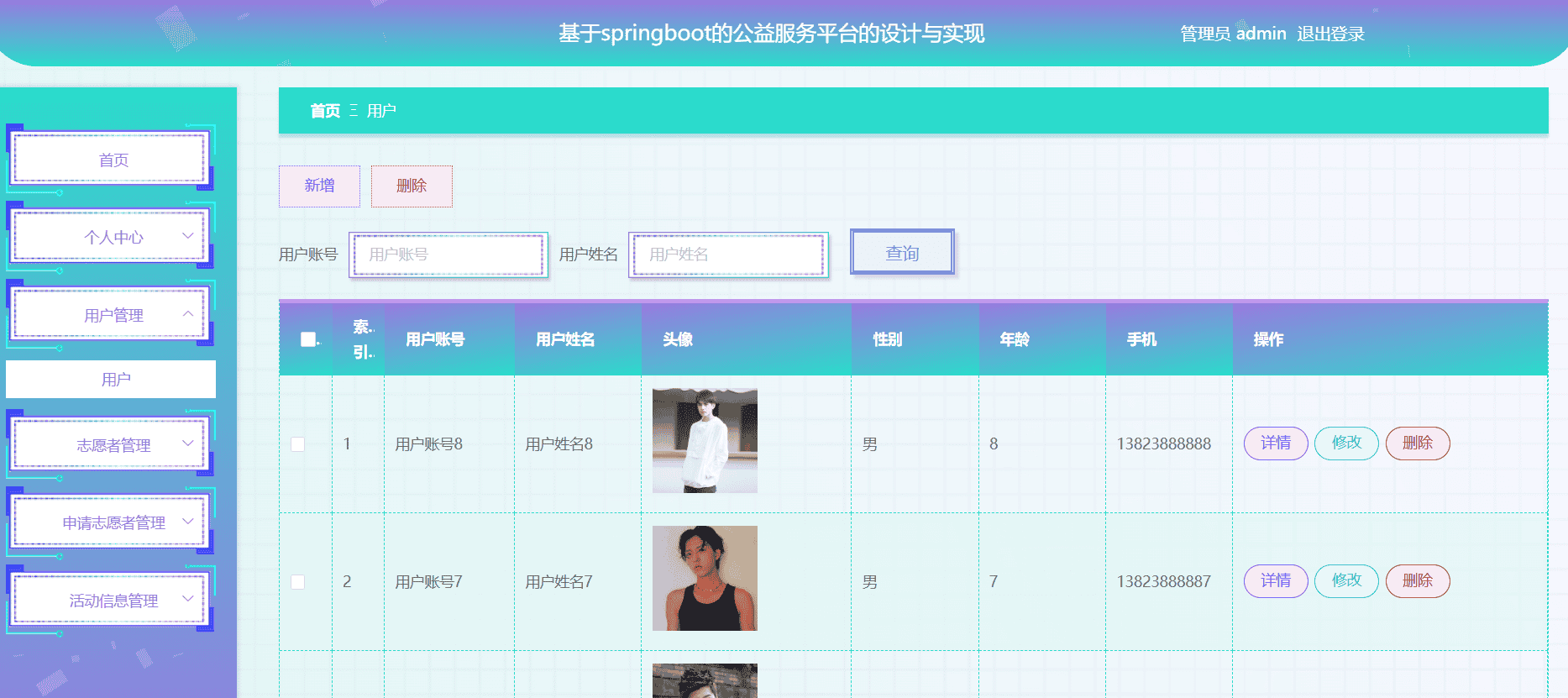Image resolution: width=1568 pixels, height=698 pixels.
Task: Open the avatar image of 用户姓名8
Action: click(705, 441)
